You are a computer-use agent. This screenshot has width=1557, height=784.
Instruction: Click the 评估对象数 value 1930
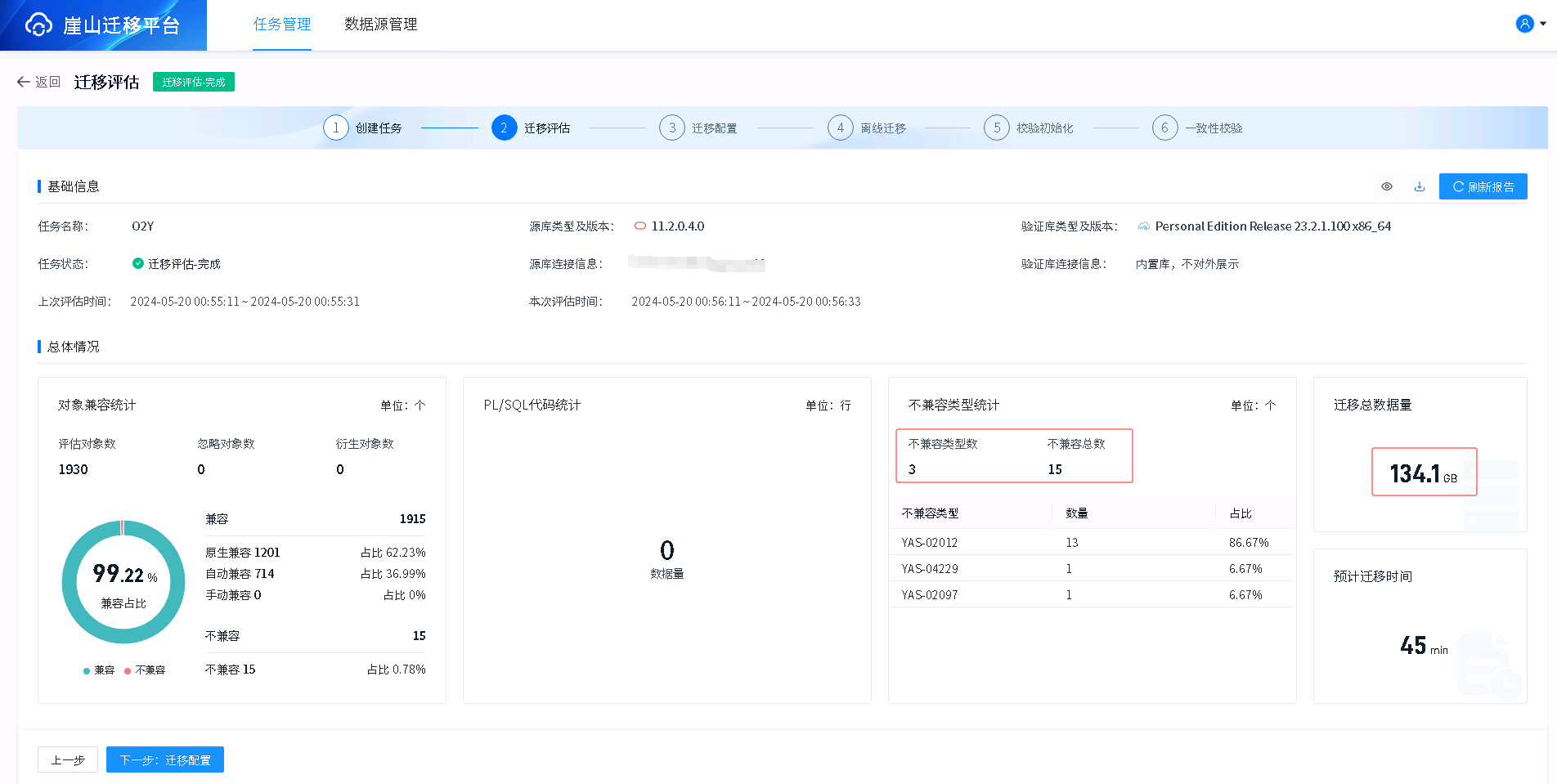73,469
